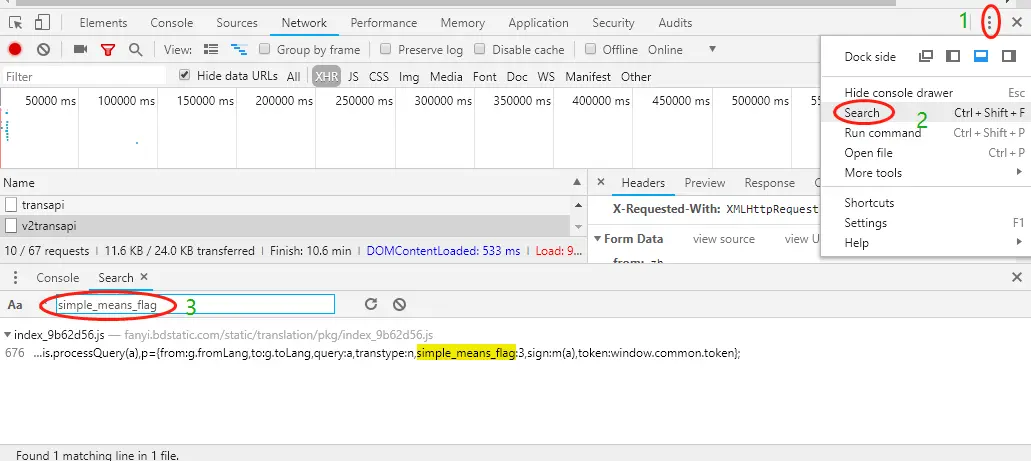The width and height of the screenshot is (1031, 461).
Task: Open the Application panel tab
Action: pyautogui.click(x=538, y=23)
